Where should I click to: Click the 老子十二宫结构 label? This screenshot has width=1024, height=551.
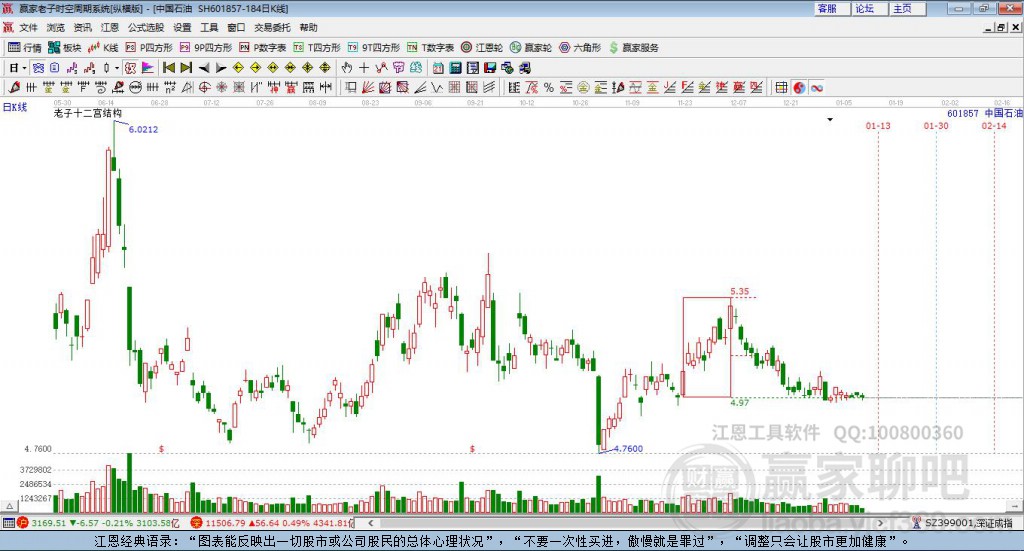click(88, 113)
